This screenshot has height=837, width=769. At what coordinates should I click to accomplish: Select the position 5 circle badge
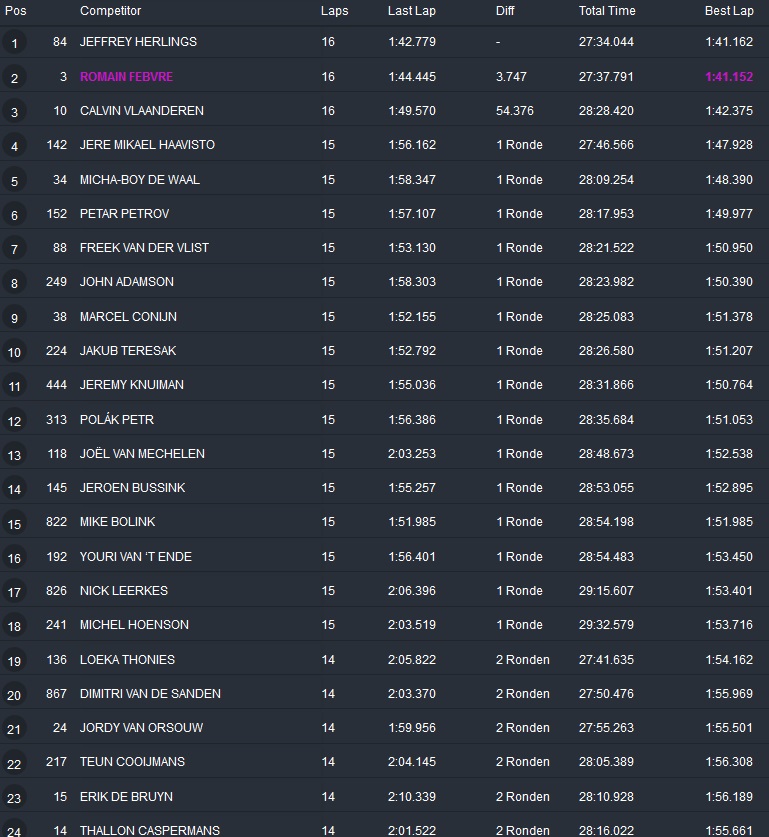click(x=14, y=181)
